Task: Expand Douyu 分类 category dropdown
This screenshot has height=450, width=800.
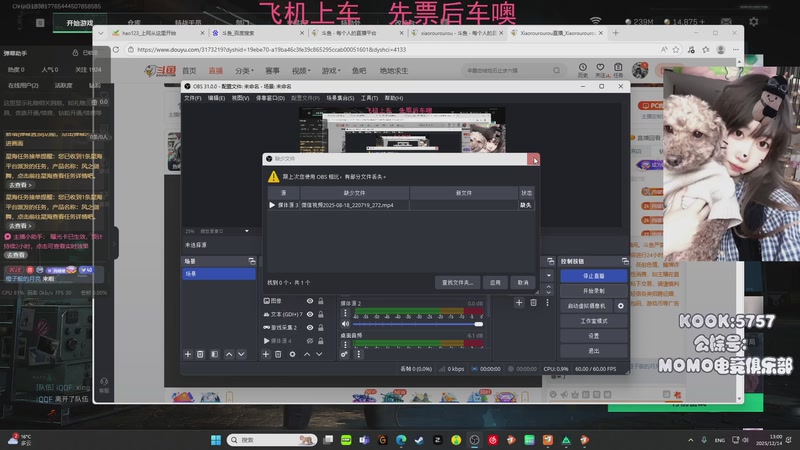Action: (x=244, y=70)
